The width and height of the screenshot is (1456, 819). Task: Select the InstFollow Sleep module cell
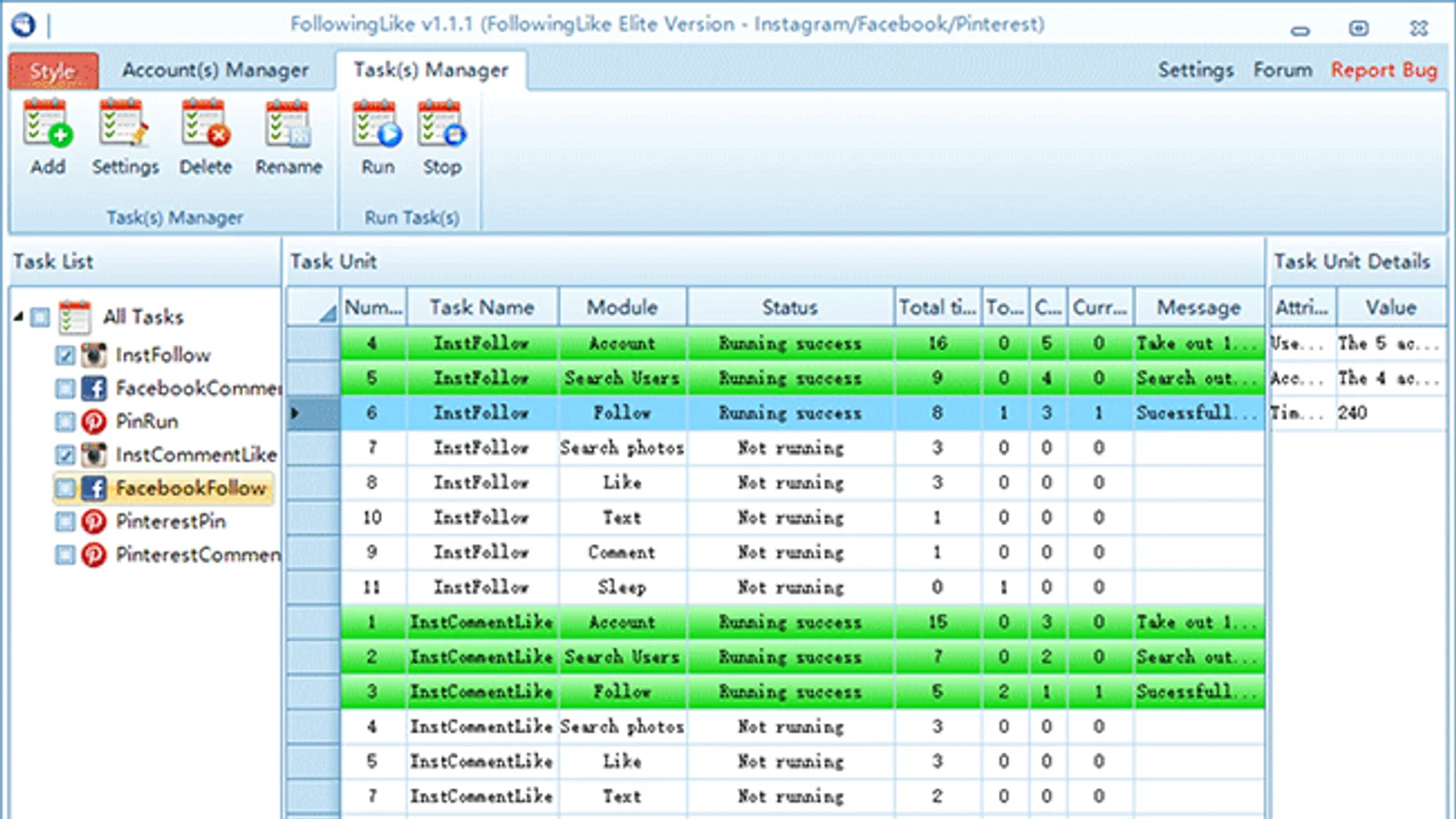tap(622, 587)
